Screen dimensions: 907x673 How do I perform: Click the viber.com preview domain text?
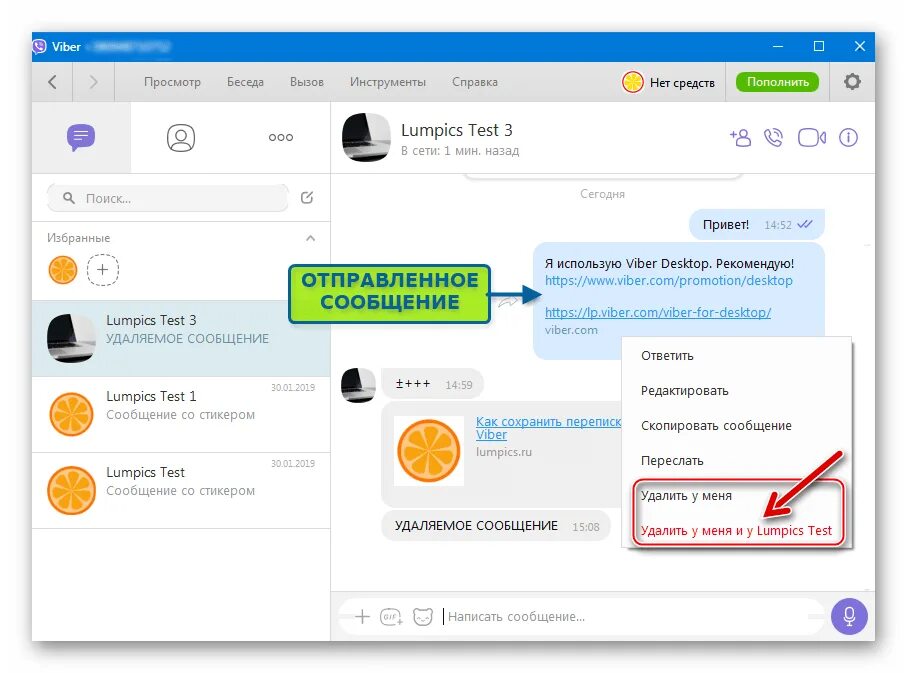pyautogui.click(x=571, y=330)
